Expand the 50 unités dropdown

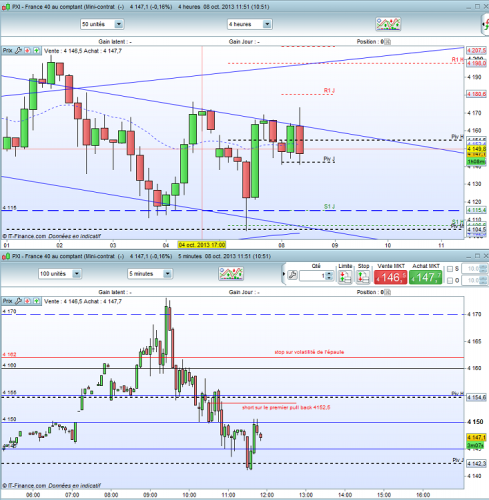pyautogui.click(x=119, y=24)
